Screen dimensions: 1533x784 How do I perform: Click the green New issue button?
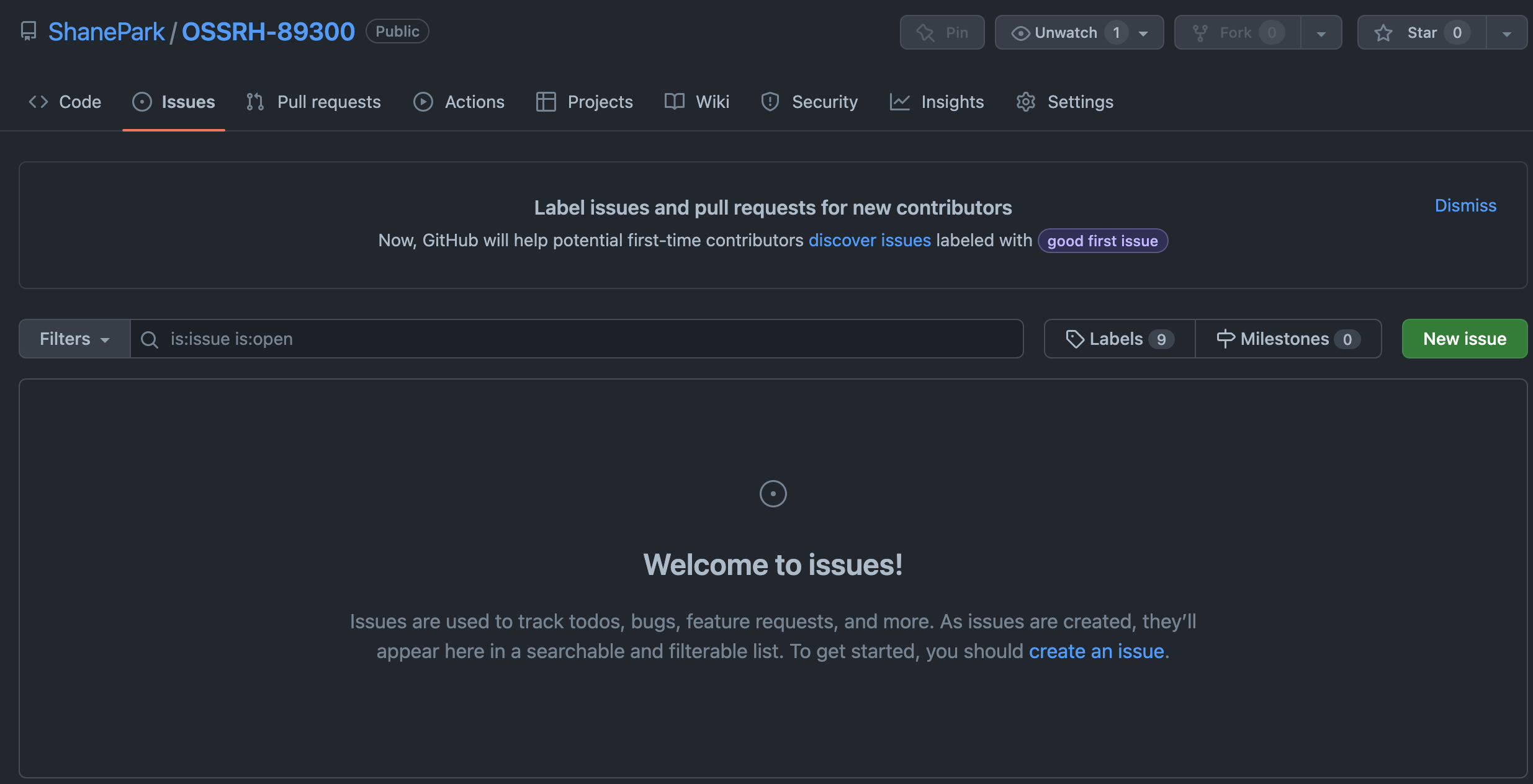click(1464, 339)
